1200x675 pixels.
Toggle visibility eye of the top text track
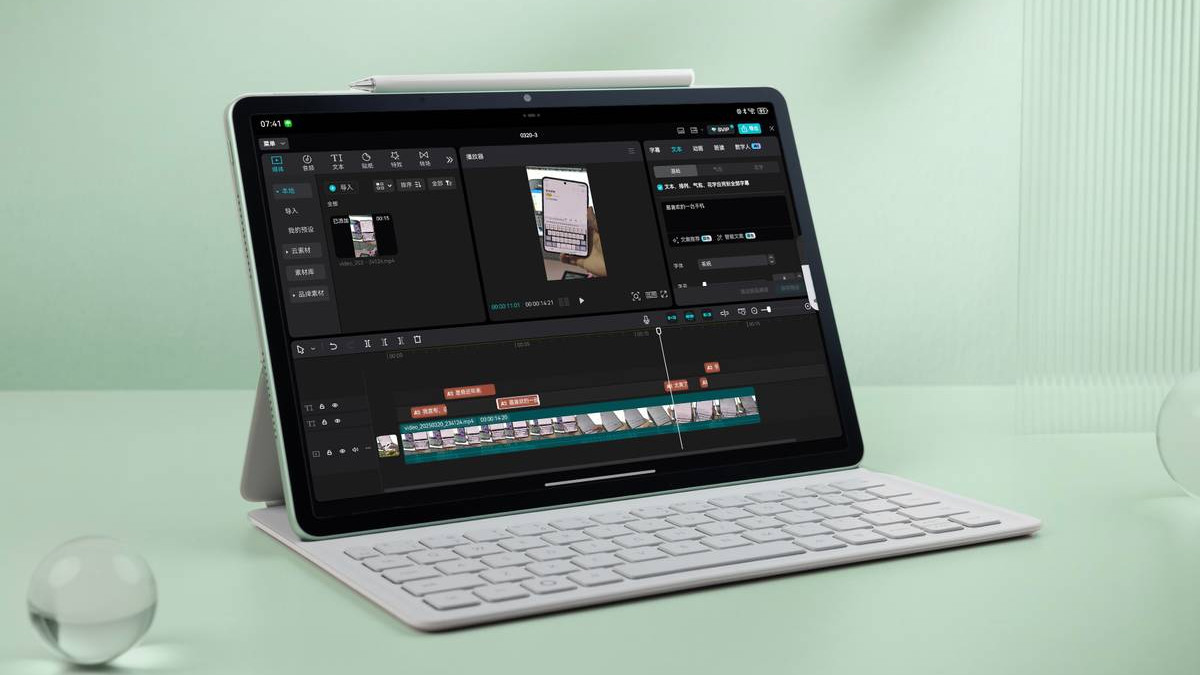click(335, 406)
